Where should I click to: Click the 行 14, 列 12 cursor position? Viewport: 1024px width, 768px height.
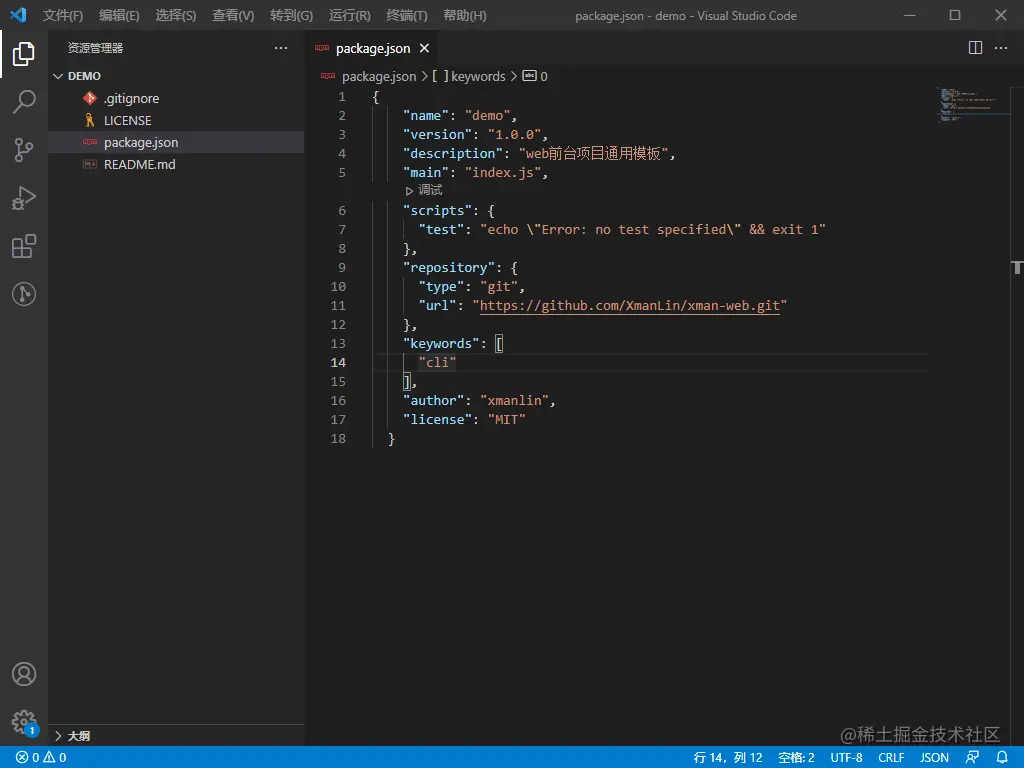pyautogui.click(x=728, y=757)
